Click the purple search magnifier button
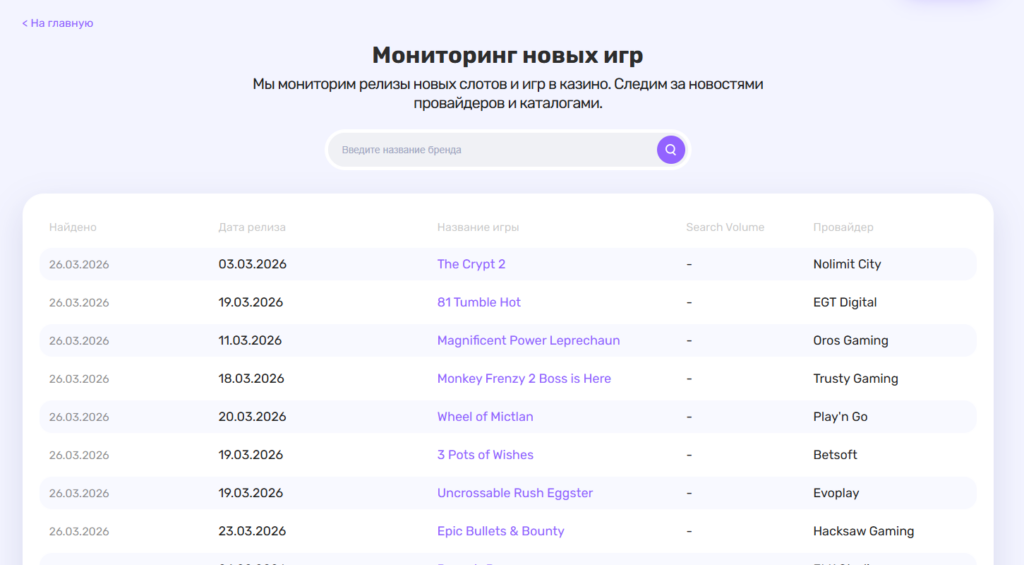The height and width of the screenshot is (565, 1024). click(x=671, y=150)
